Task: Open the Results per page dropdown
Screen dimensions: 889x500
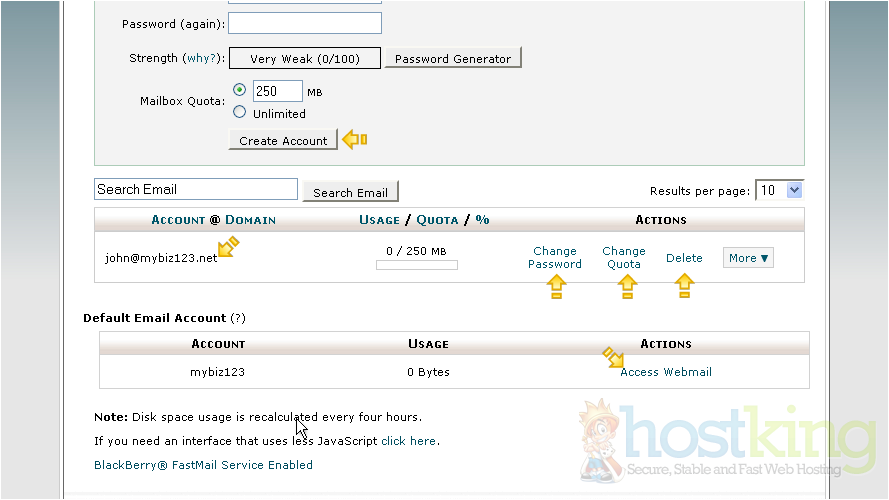Action: pyautogui.click(x=780, y=190)
